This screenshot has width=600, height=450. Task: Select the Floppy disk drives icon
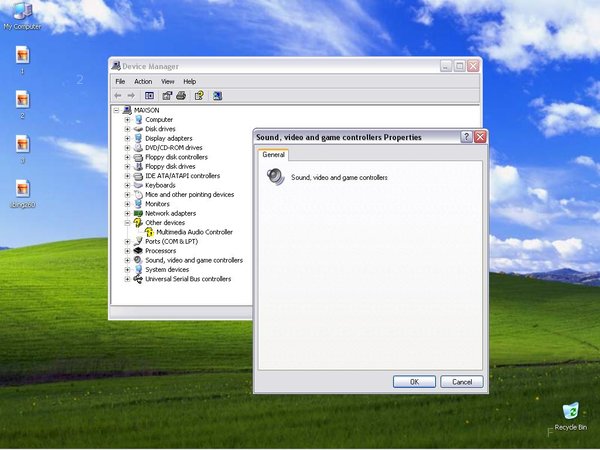point(139,166)
